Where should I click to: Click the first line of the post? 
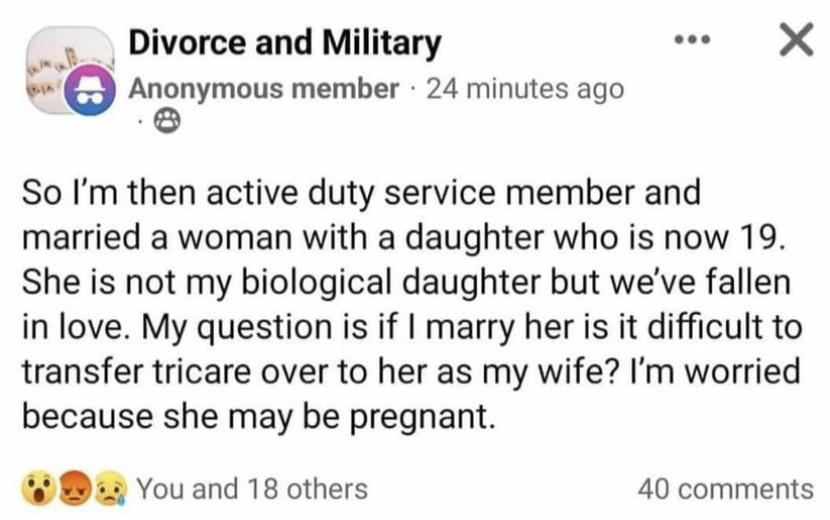pos(362,193)
